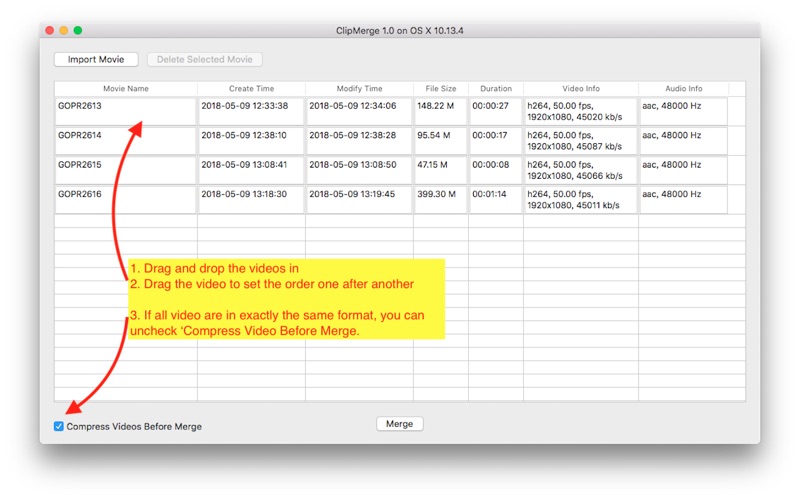Click video info with 45066 kb/s

click(x=581, y=170)
